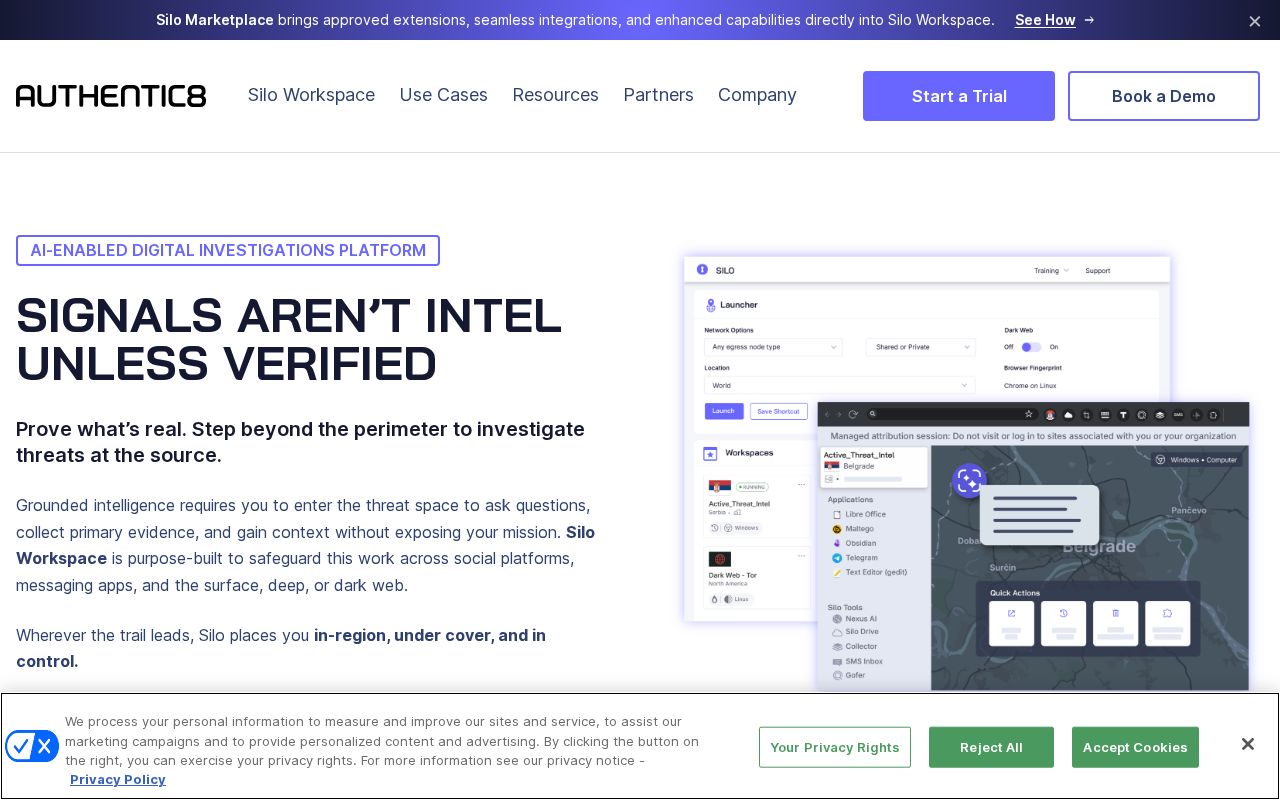This screenshot has width=1280, height=800.
Task: Open Your Privacy Rights settings
Action: coord(835,747)
